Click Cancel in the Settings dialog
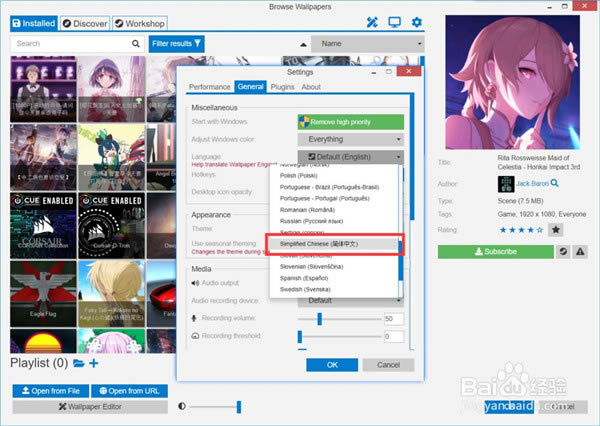The width and height of the screenshot is (600, 426). pos(388,365)
